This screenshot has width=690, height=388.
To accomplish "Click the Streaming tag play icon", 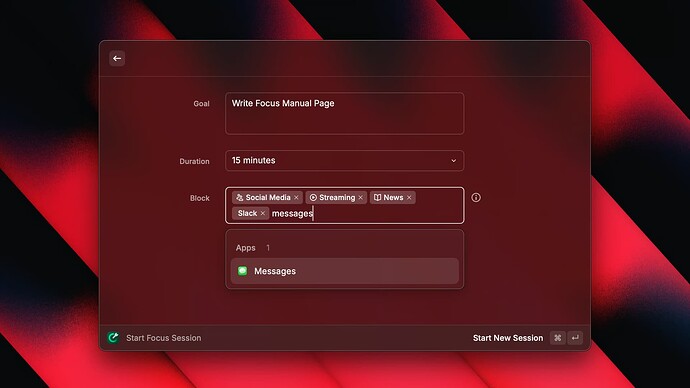I will [313, 198].
